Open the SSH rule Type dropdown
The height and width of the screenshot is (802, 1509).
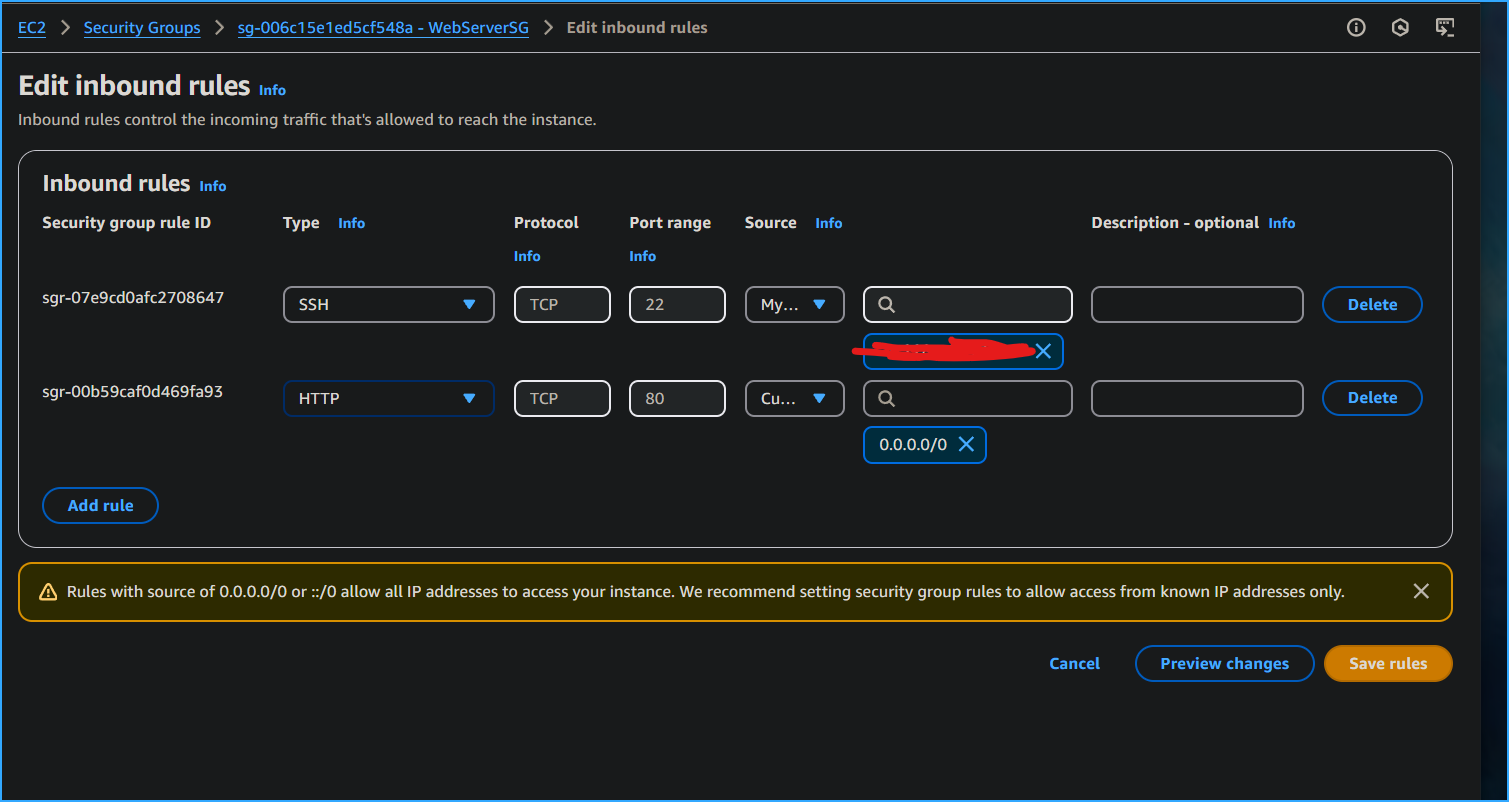[x=388, y=304]
